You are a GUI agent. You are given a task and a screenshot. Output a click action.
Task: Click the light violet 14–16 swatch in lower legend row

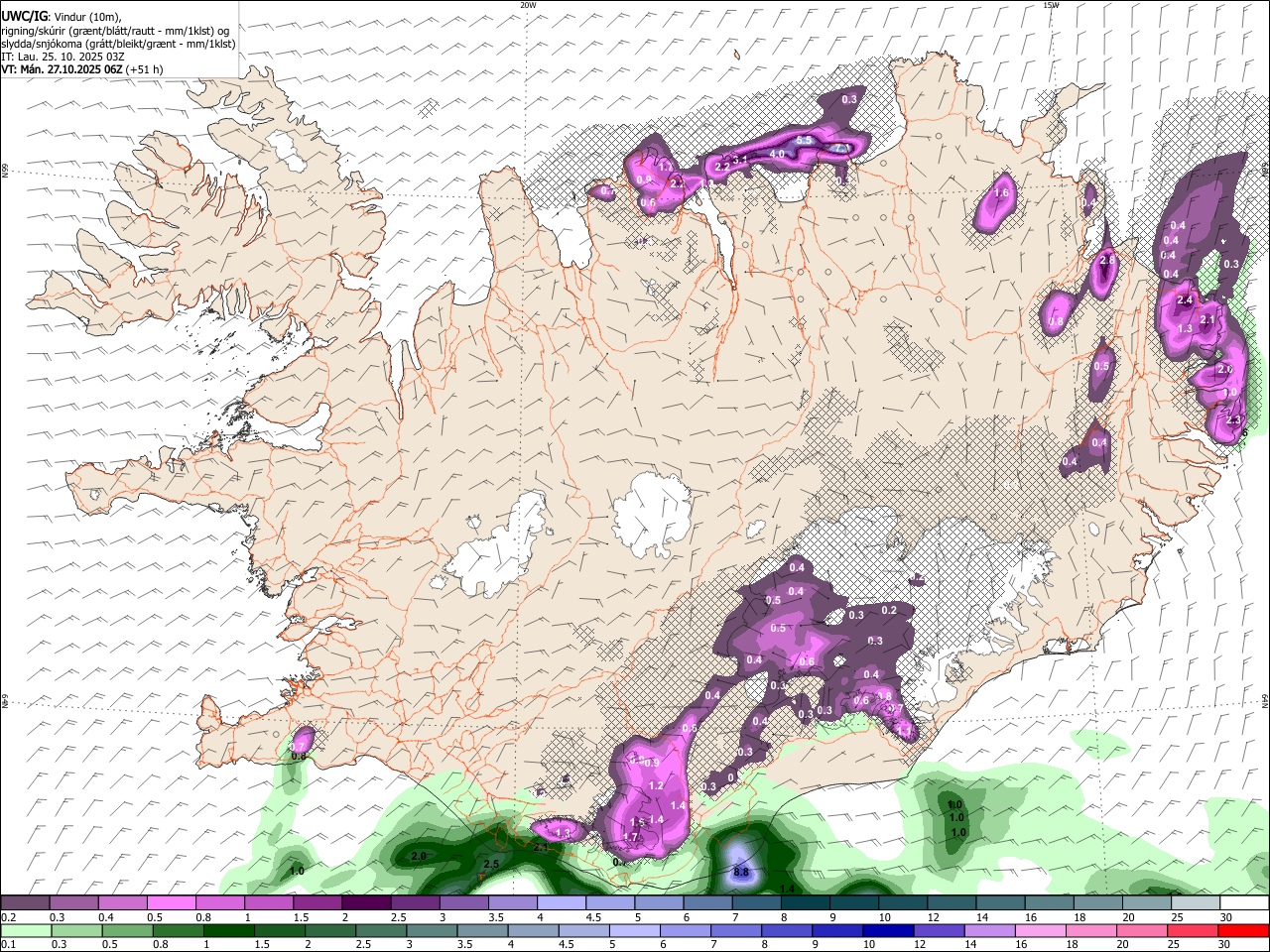click(x=989, y=929)
